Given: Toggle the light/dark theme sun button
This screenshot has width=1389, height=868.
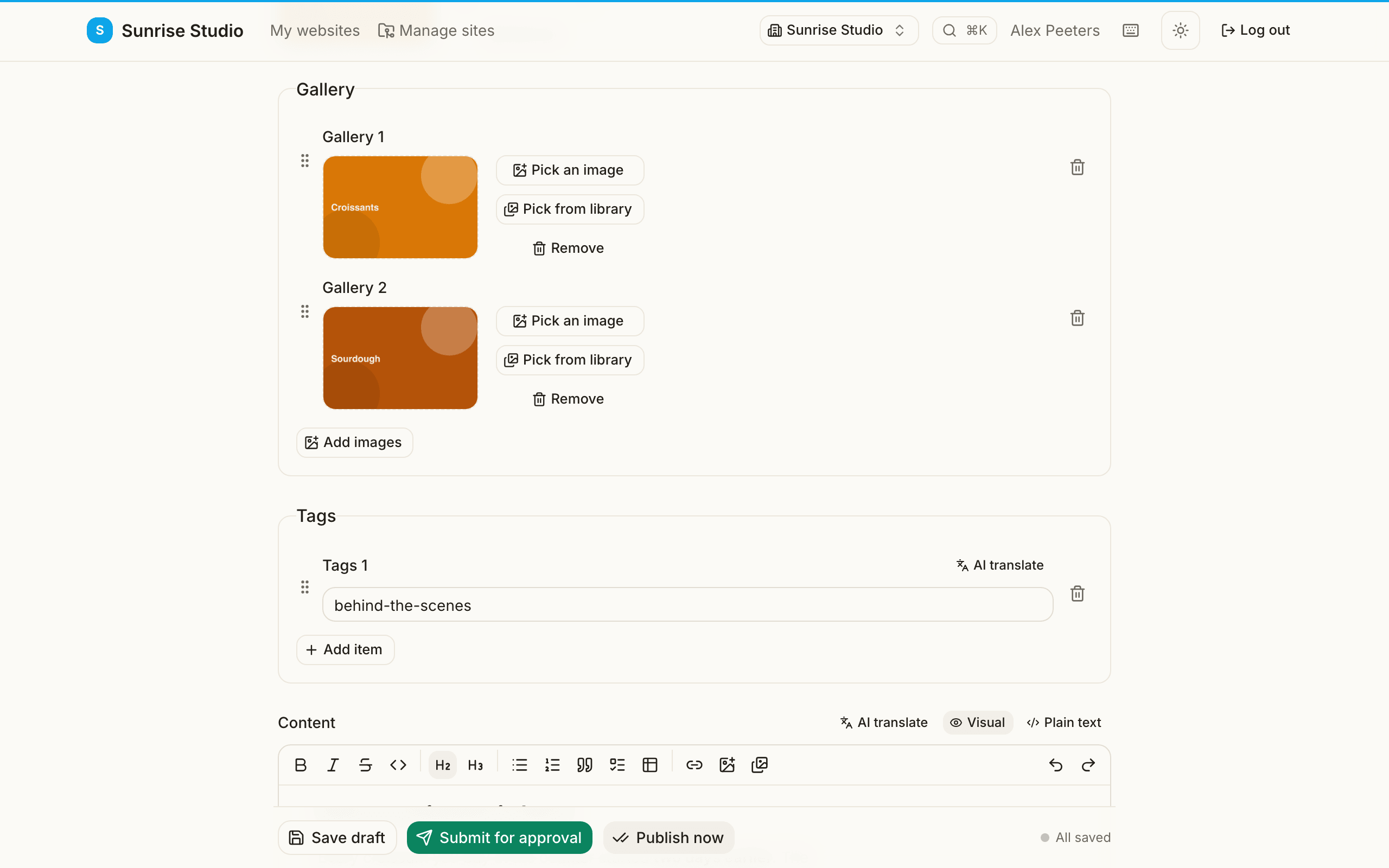Looking at the screenshot, I should click(1180, 30).
